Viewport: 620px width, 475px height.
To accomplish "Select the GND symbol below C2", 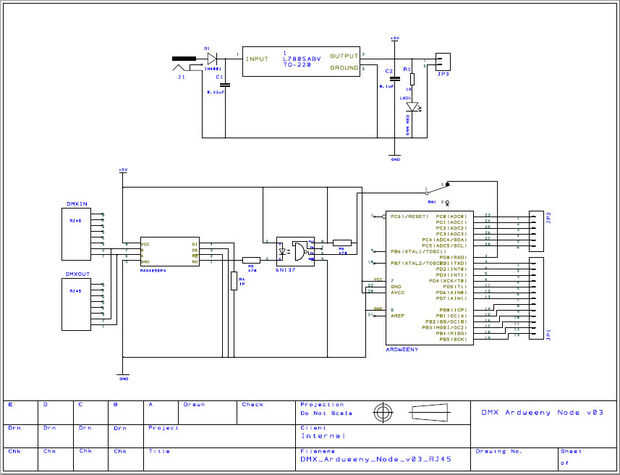I will [395, 157].
